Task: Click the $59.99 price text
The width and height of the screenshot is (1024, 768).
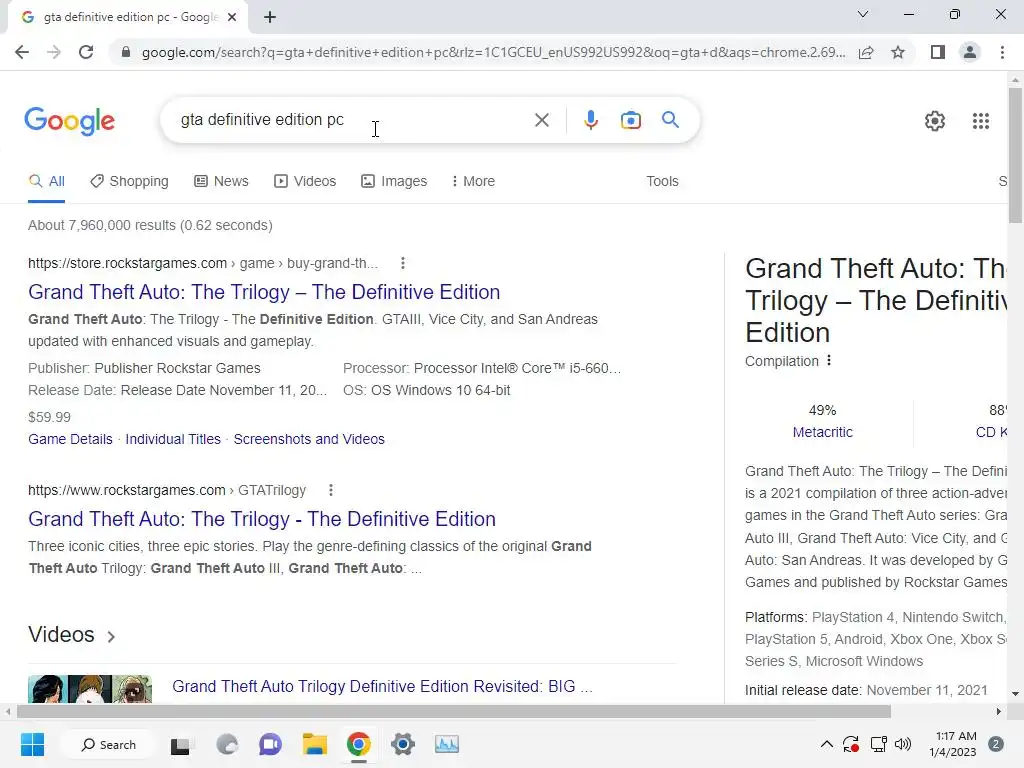Action: (x=50, y=417)
